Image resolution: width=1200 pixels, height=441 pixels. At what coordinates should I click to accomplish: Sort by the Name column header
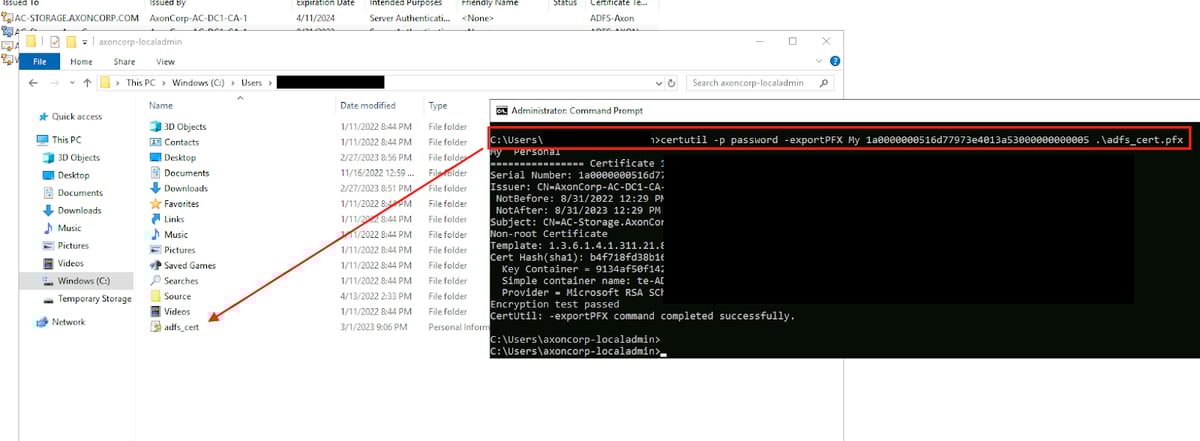point(161,105)
